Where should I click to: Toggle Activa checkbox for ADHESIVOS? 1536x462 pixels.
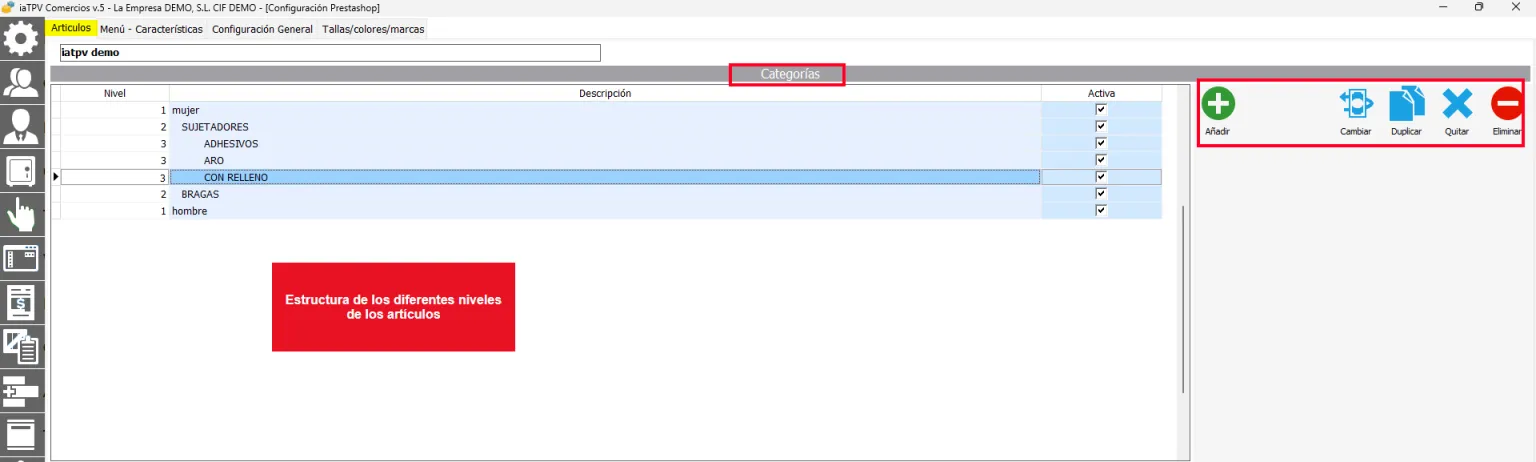pyautogui.click(x=1101, y=143)
